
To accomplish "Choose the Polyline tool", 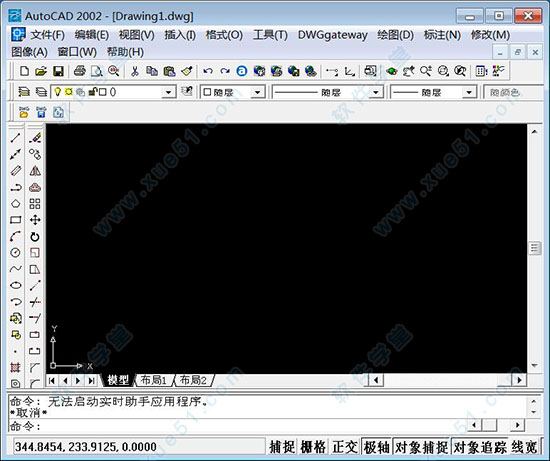I will coord(15,187).
